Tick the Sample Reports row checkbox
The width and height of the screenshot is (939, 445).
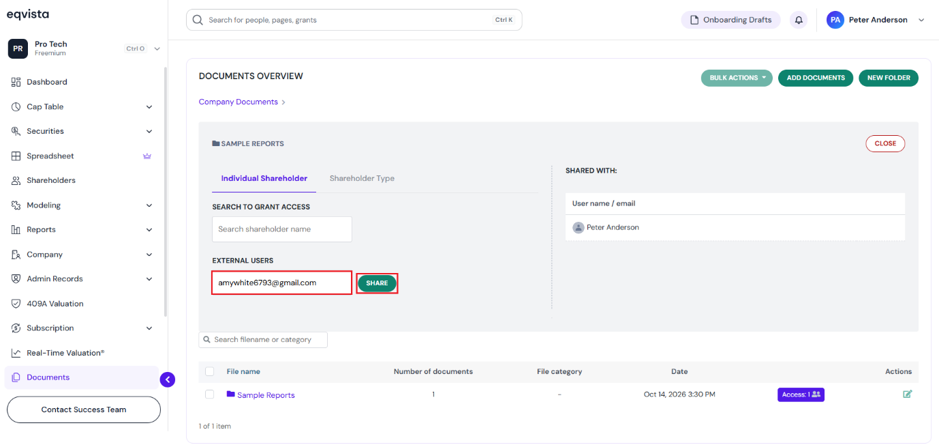click(210, 394)
